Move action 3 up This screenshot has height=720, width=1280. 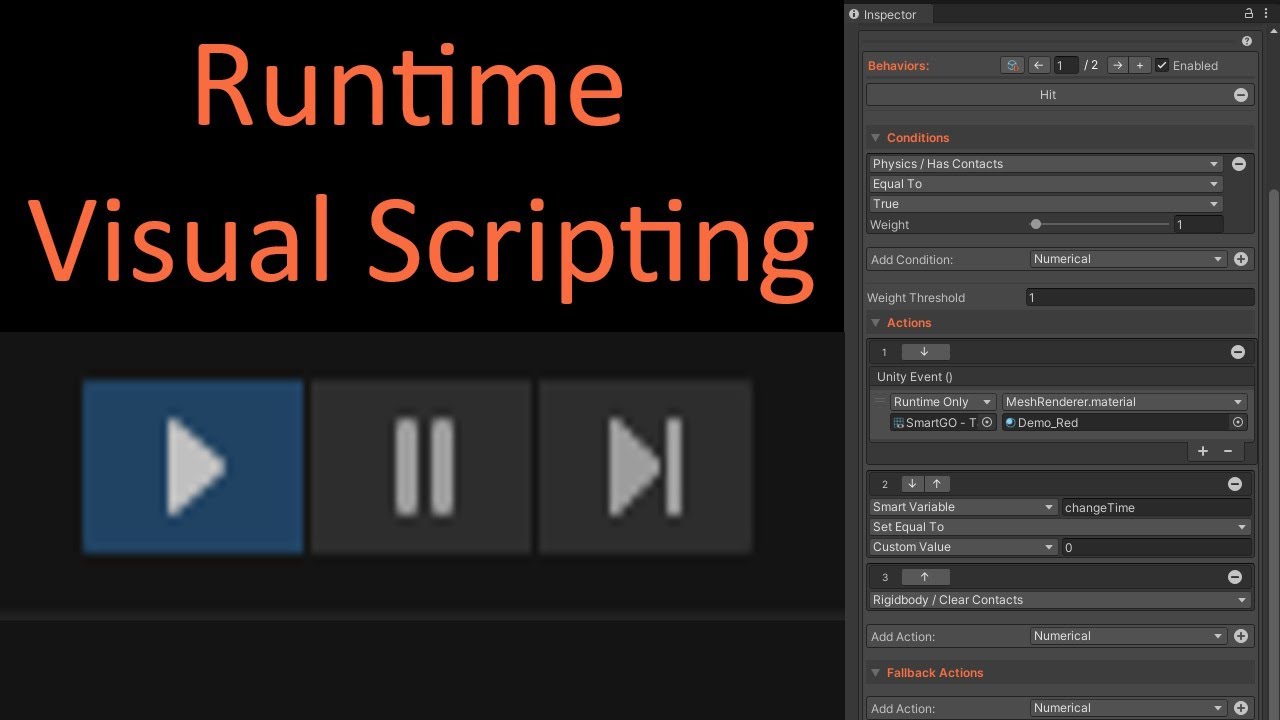click(925, 577)
